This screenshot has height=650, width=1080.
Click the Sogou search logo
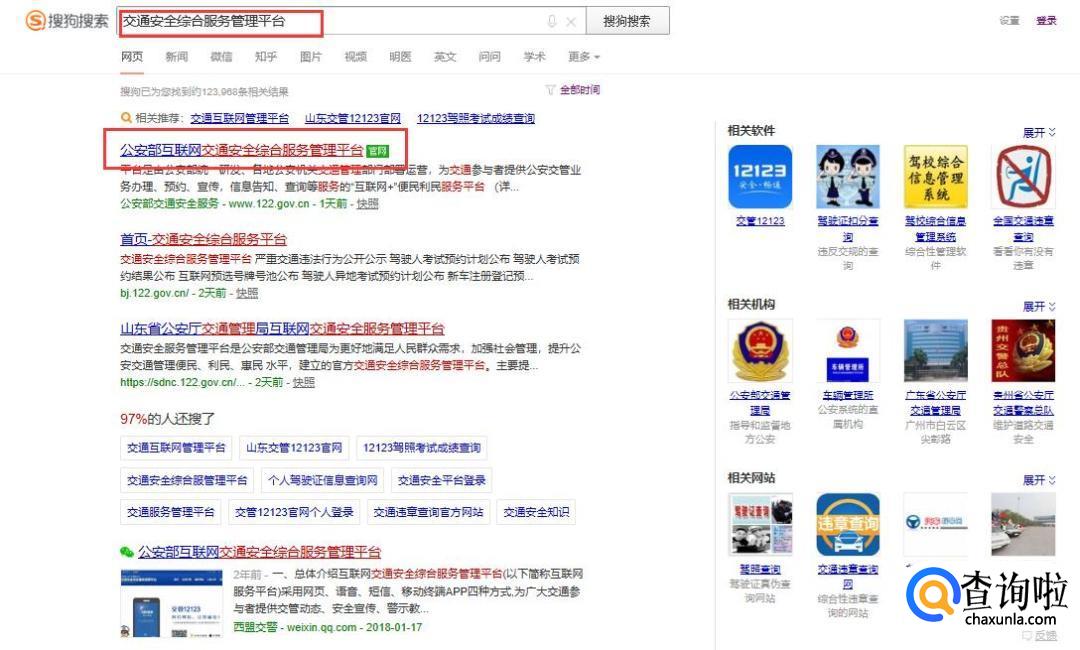click(67, 21)
